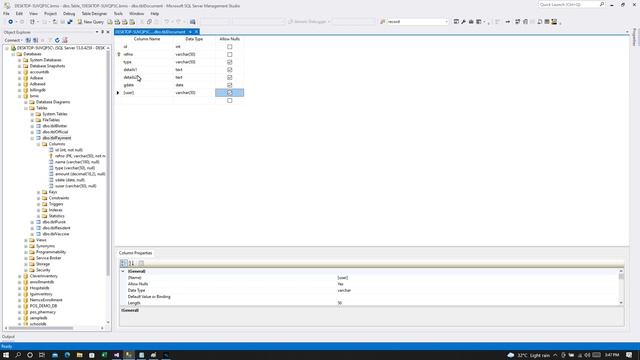Toggle Allow Nulls for [user] column
The height and width of the screenshot is (360, 640).
point(229,93)
